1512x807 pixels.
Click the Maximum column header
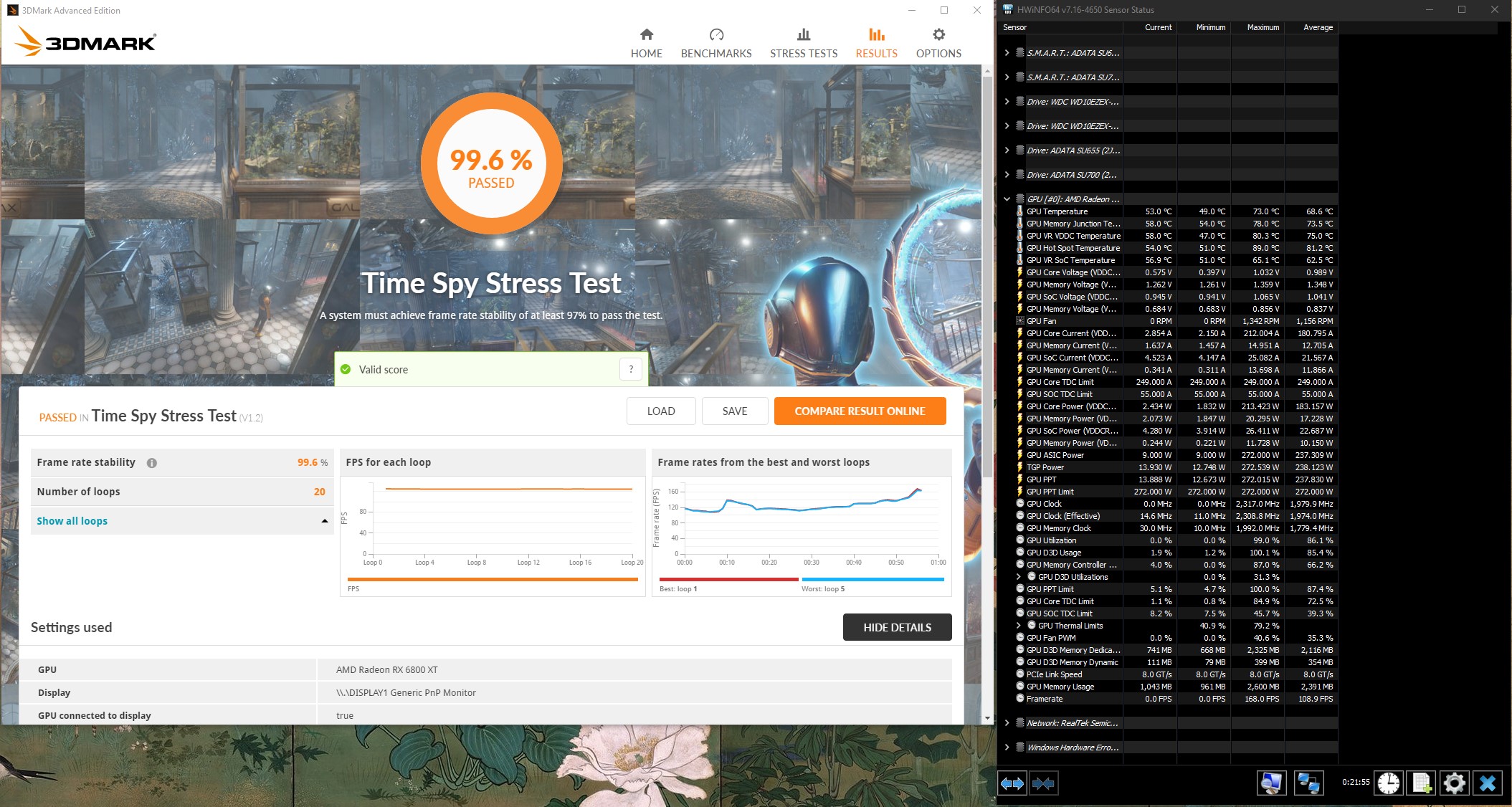pos(1263,27)
